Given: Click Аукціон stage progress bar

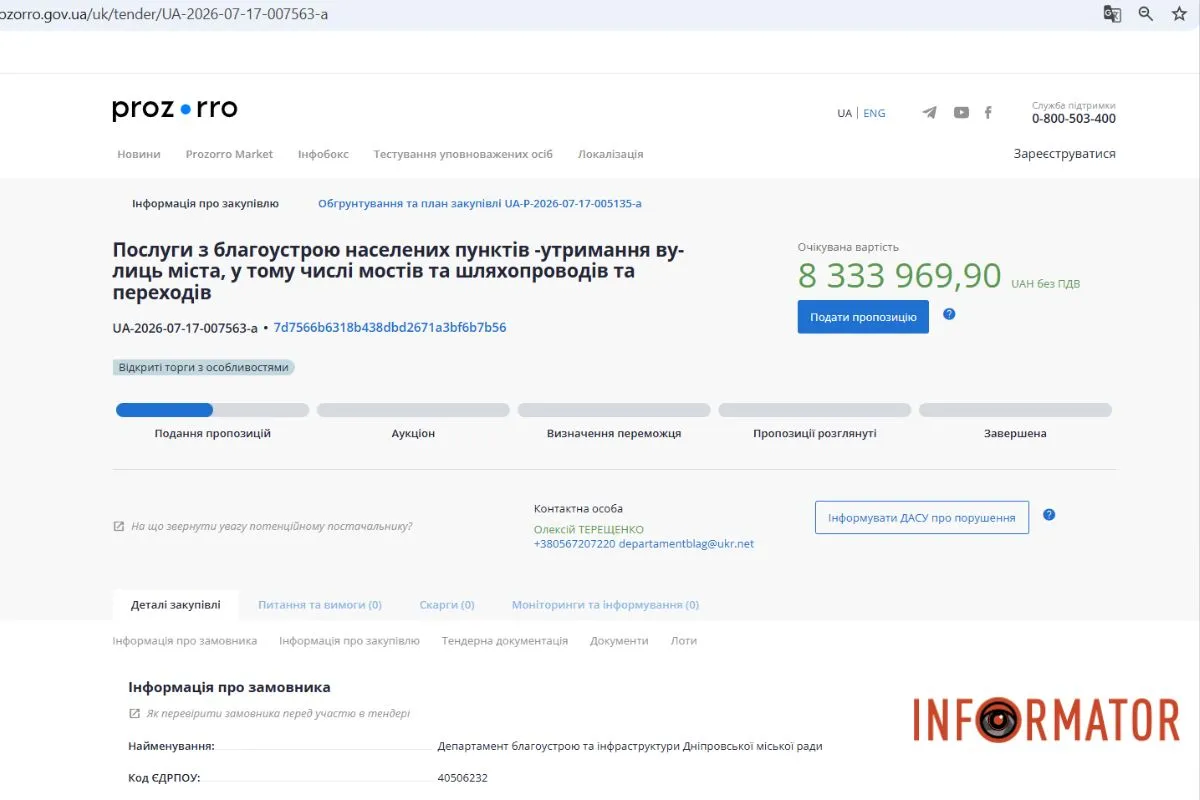Looking at the screenshot, I should point(413,410).
